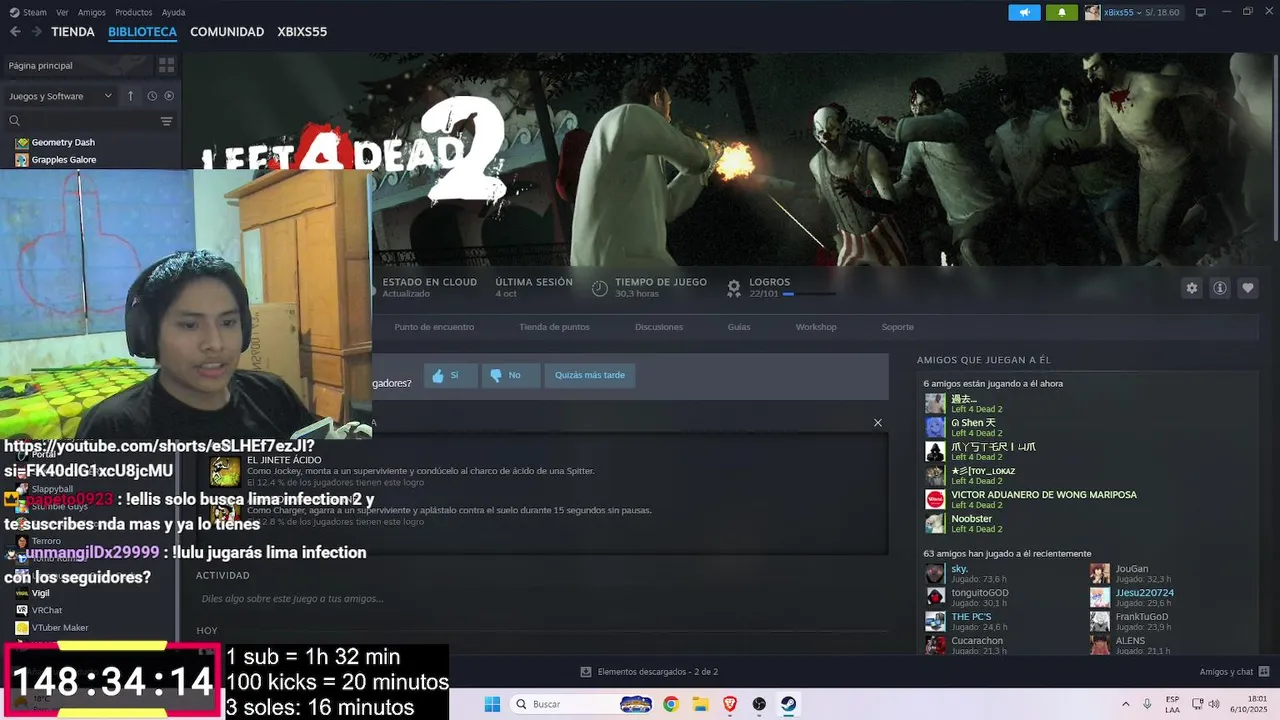Select the BIBLIOTECA tab

tap(142, 32)
